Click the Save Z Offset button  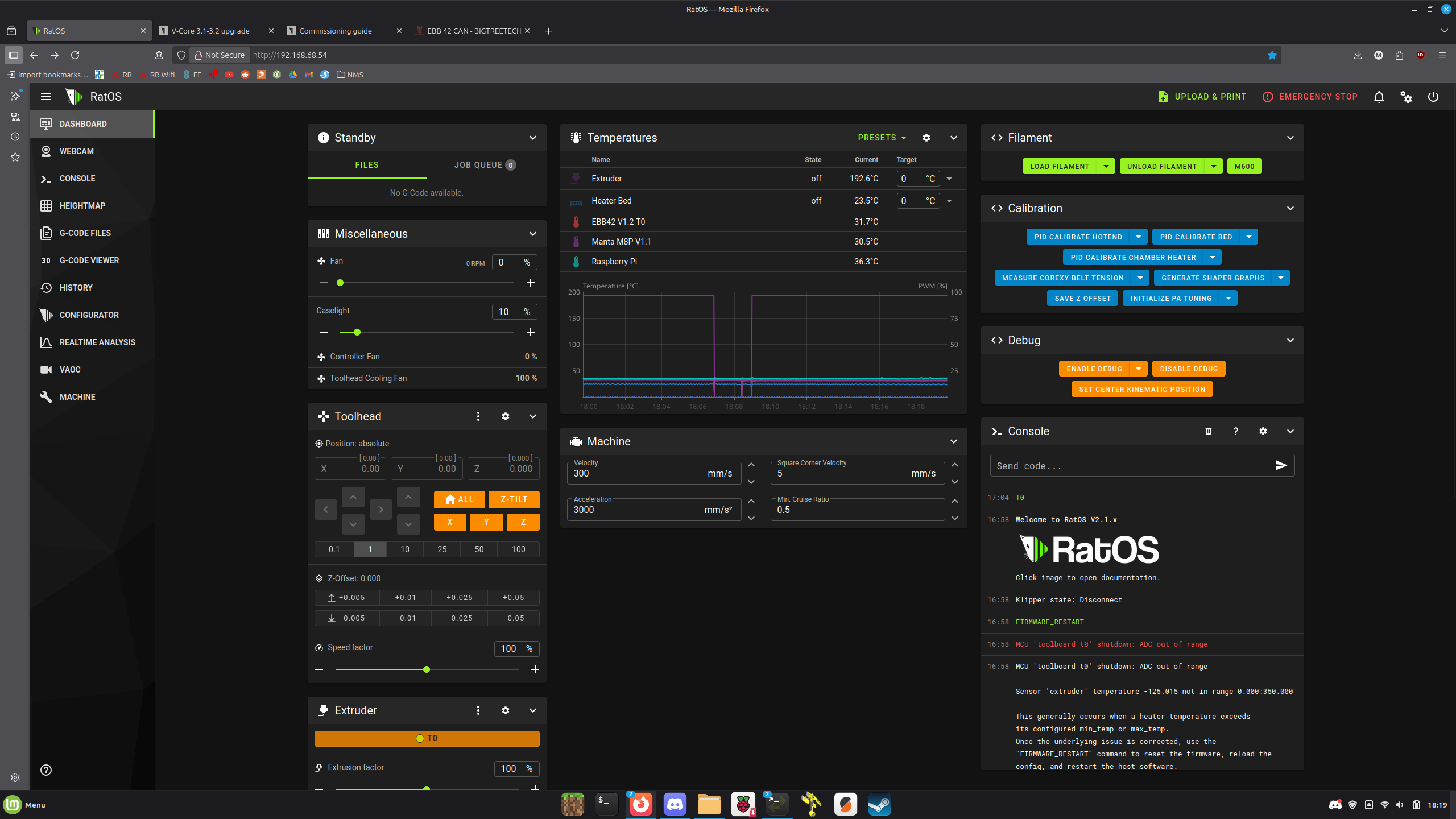1082,298
